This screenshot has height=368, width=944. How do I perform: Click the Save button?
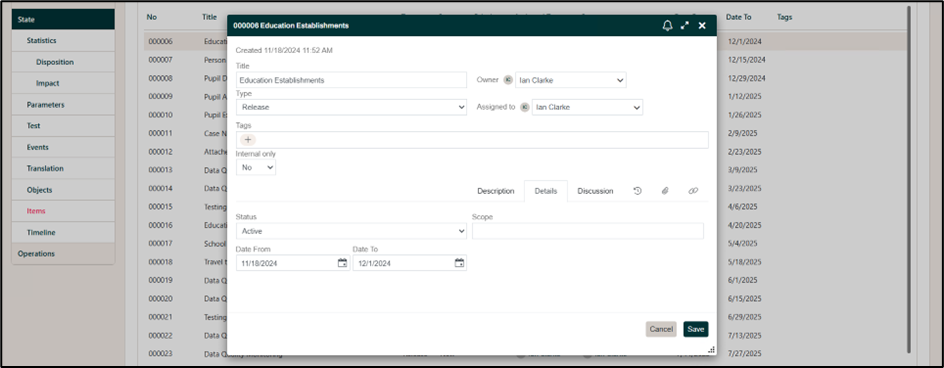click(x=695, y=329)
